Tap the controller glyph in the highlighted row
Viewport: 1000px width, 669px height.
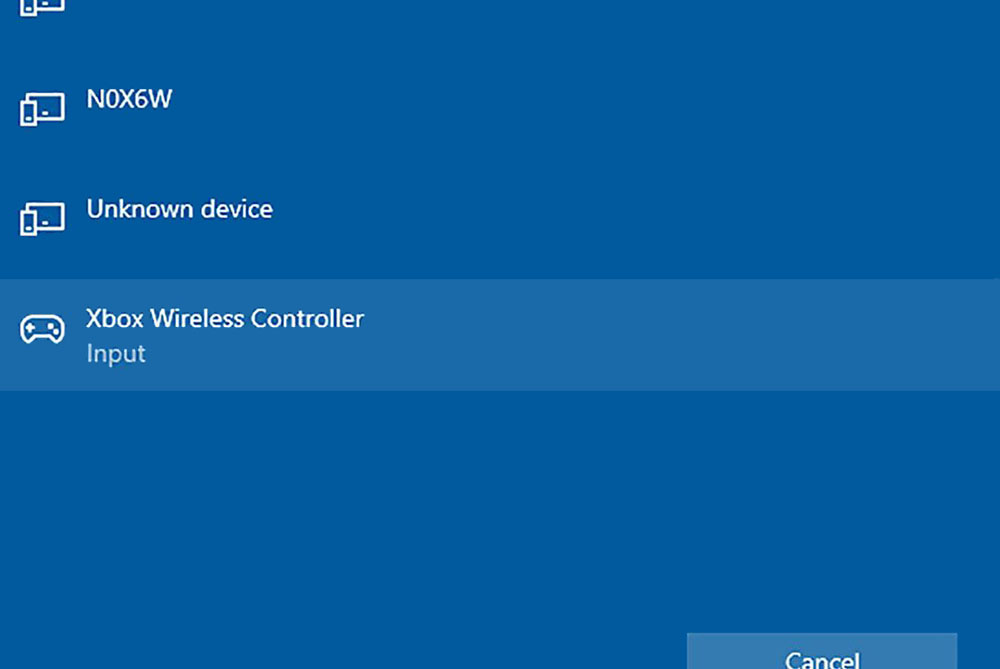(42, 329)
